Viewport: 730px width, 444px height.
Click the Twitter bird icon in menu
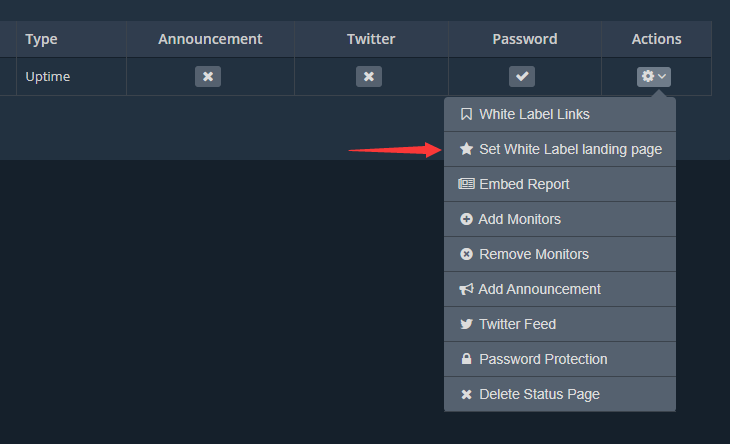point(466,324)
